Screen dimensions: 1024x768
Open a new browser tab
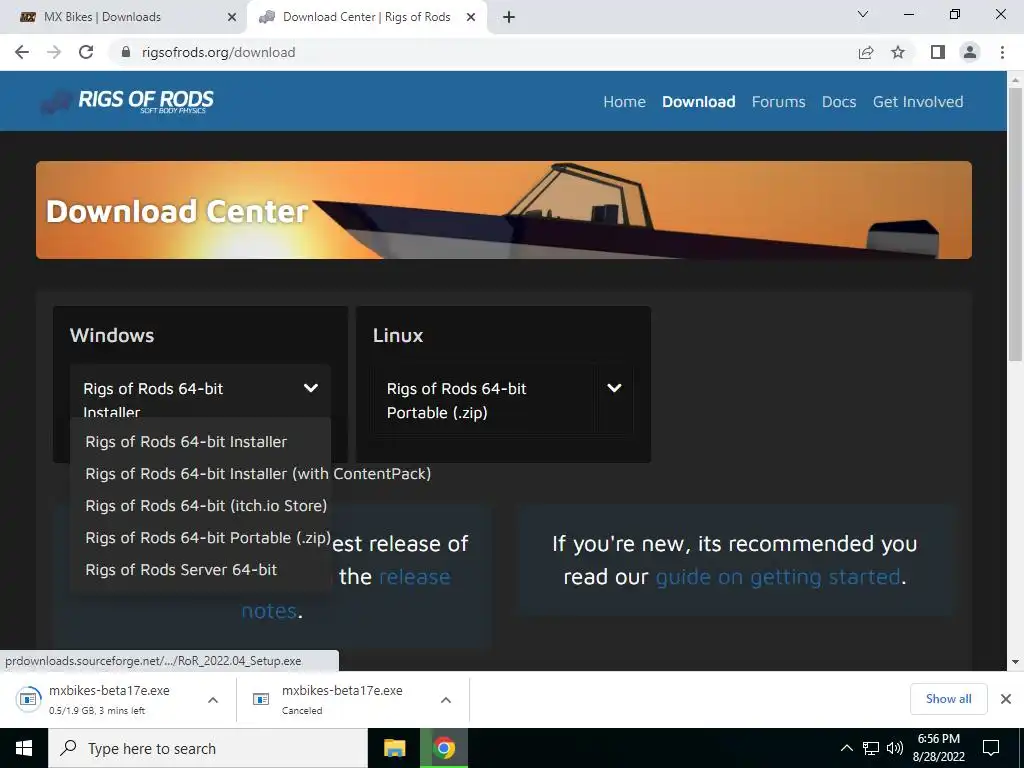(509, 17)
